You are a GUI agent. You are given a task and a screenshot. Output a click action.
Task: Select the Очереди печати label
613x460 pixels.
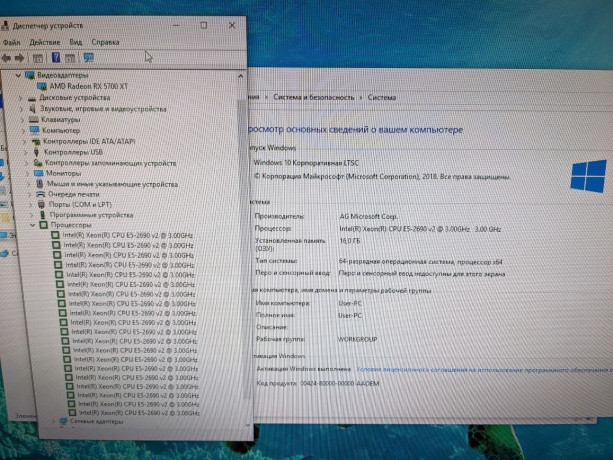pyautogui.click(x=74, y=194)
